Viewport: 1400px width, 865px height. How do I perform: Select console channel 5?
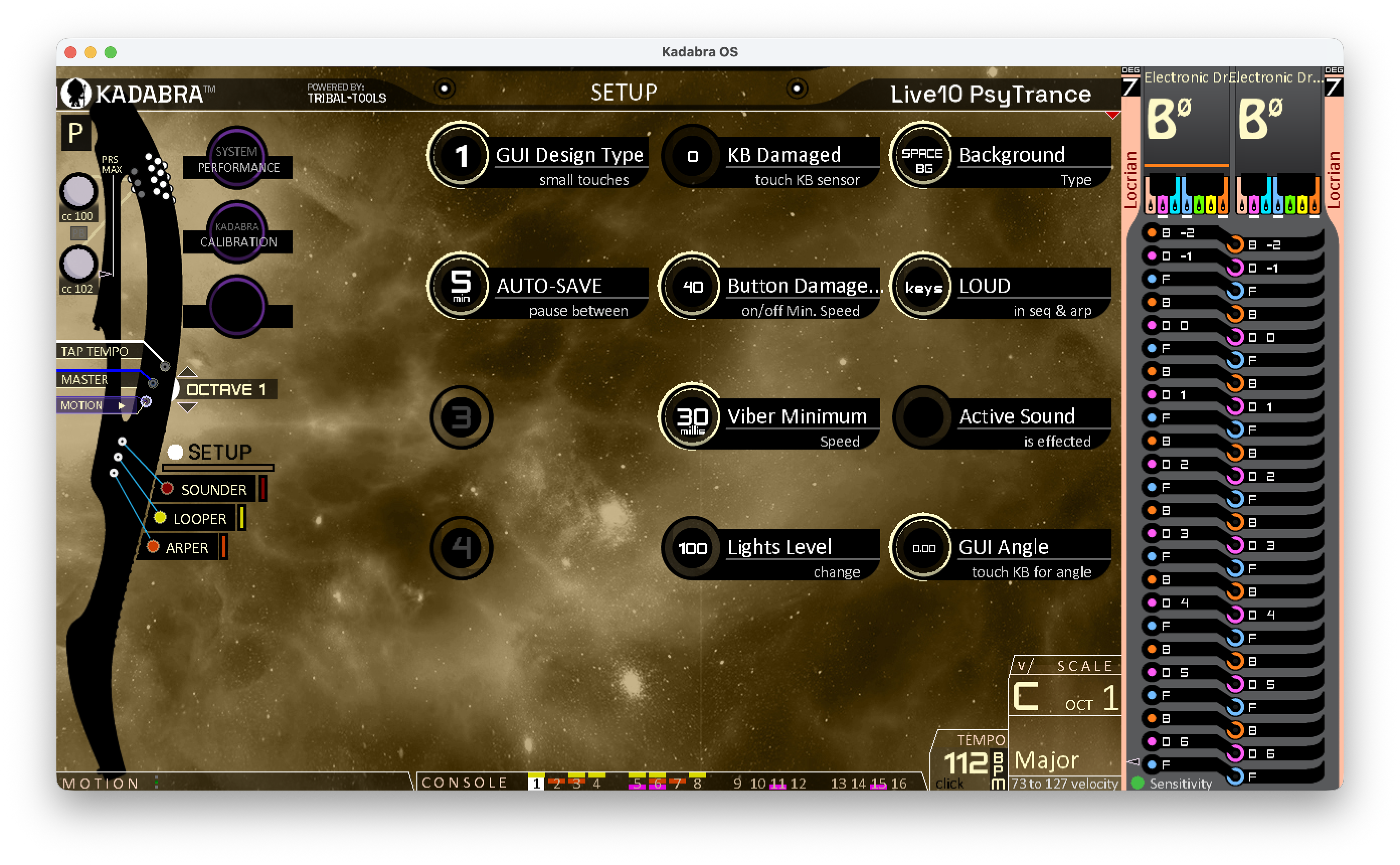(637, 783)
